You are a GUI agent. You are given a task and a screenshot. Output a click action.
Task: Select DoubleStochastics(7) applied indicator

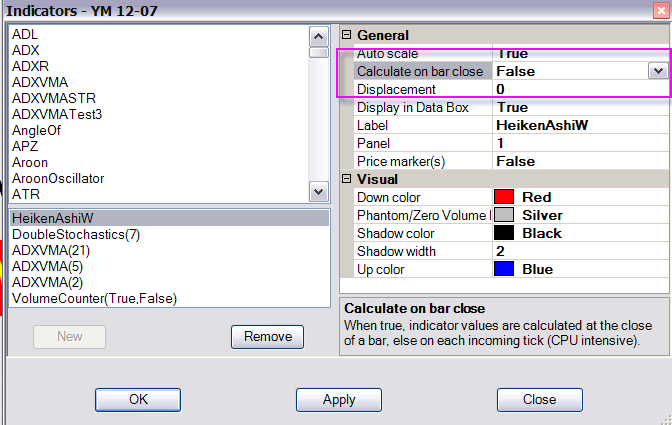76,234
